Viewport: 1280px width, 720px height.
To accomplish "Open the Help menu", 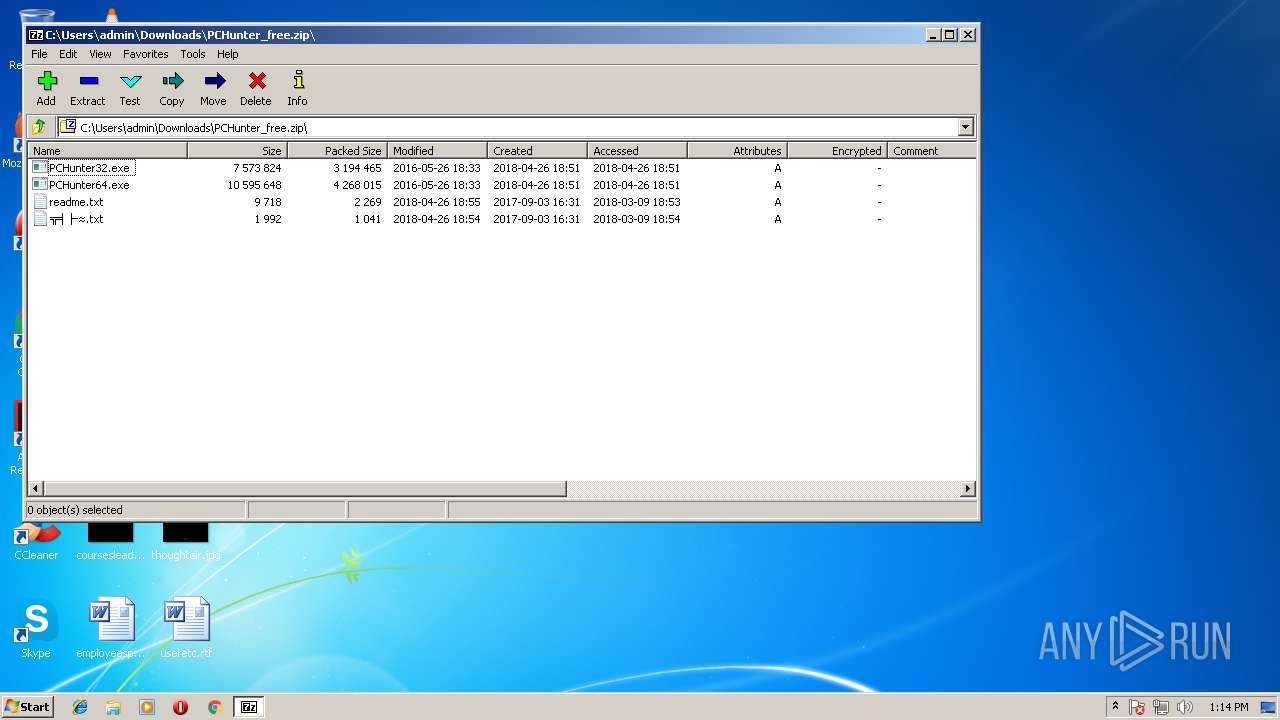I will (228, 54).
